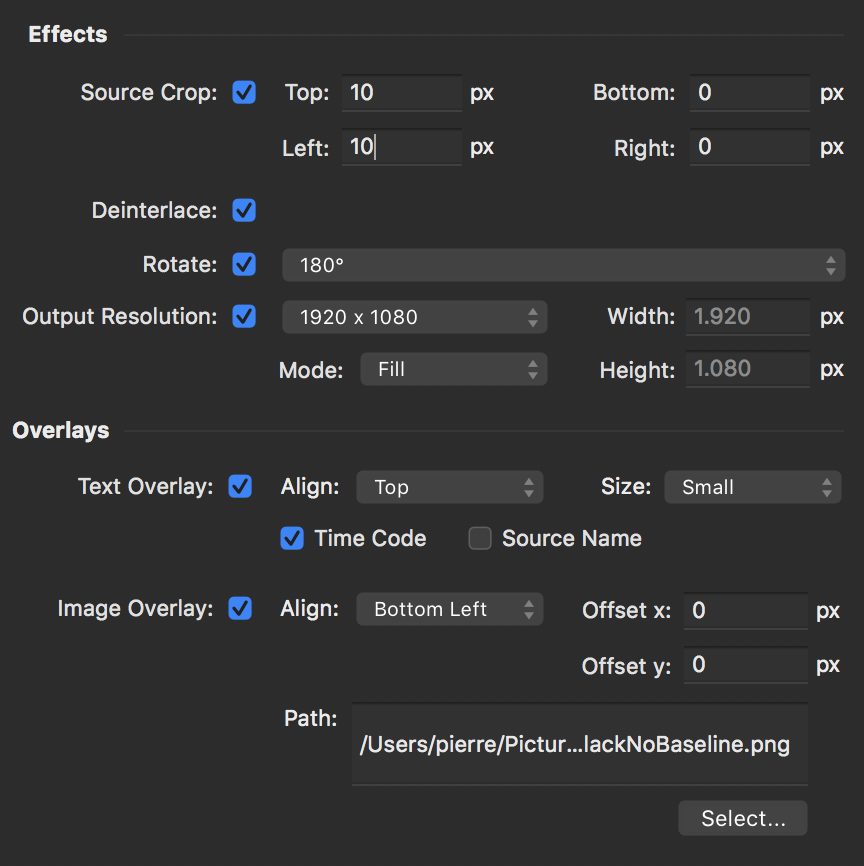Image resolution: width=864 pixels, height=866 pixels.
Task: Click the Top crop input field
Action: pos(401,93)
